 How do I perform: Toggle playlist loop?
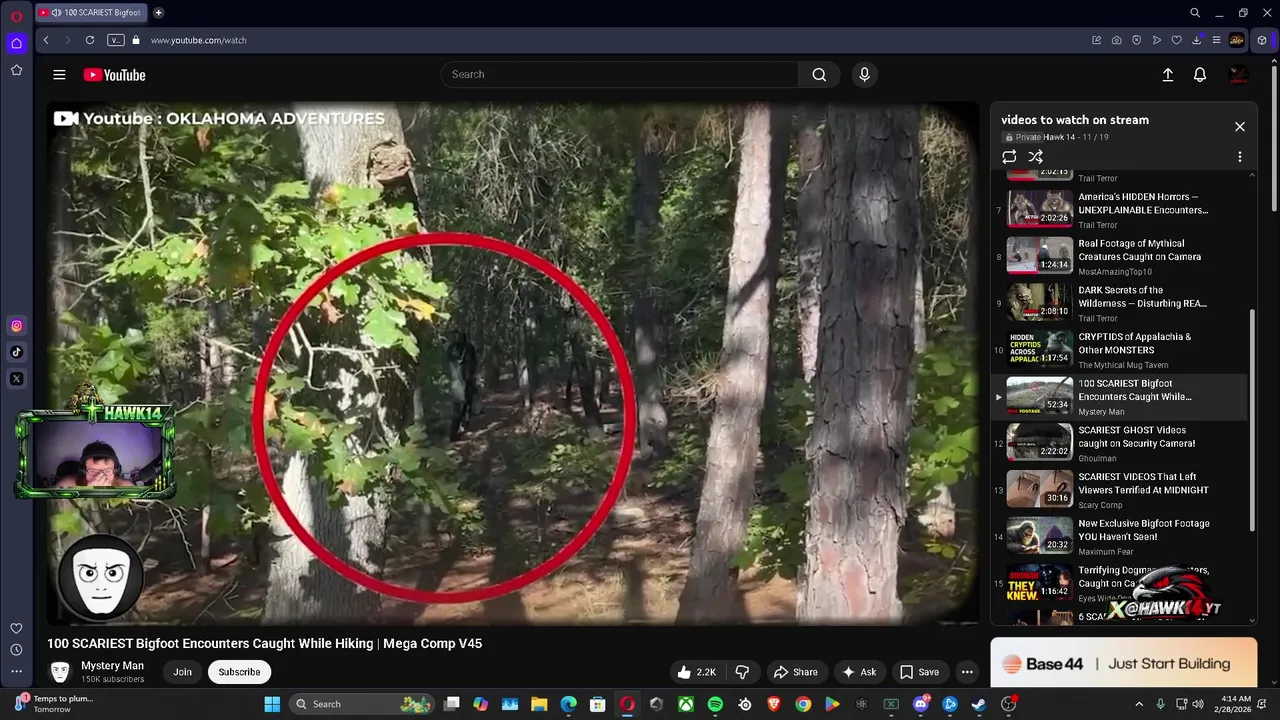tap(1009, 157)
